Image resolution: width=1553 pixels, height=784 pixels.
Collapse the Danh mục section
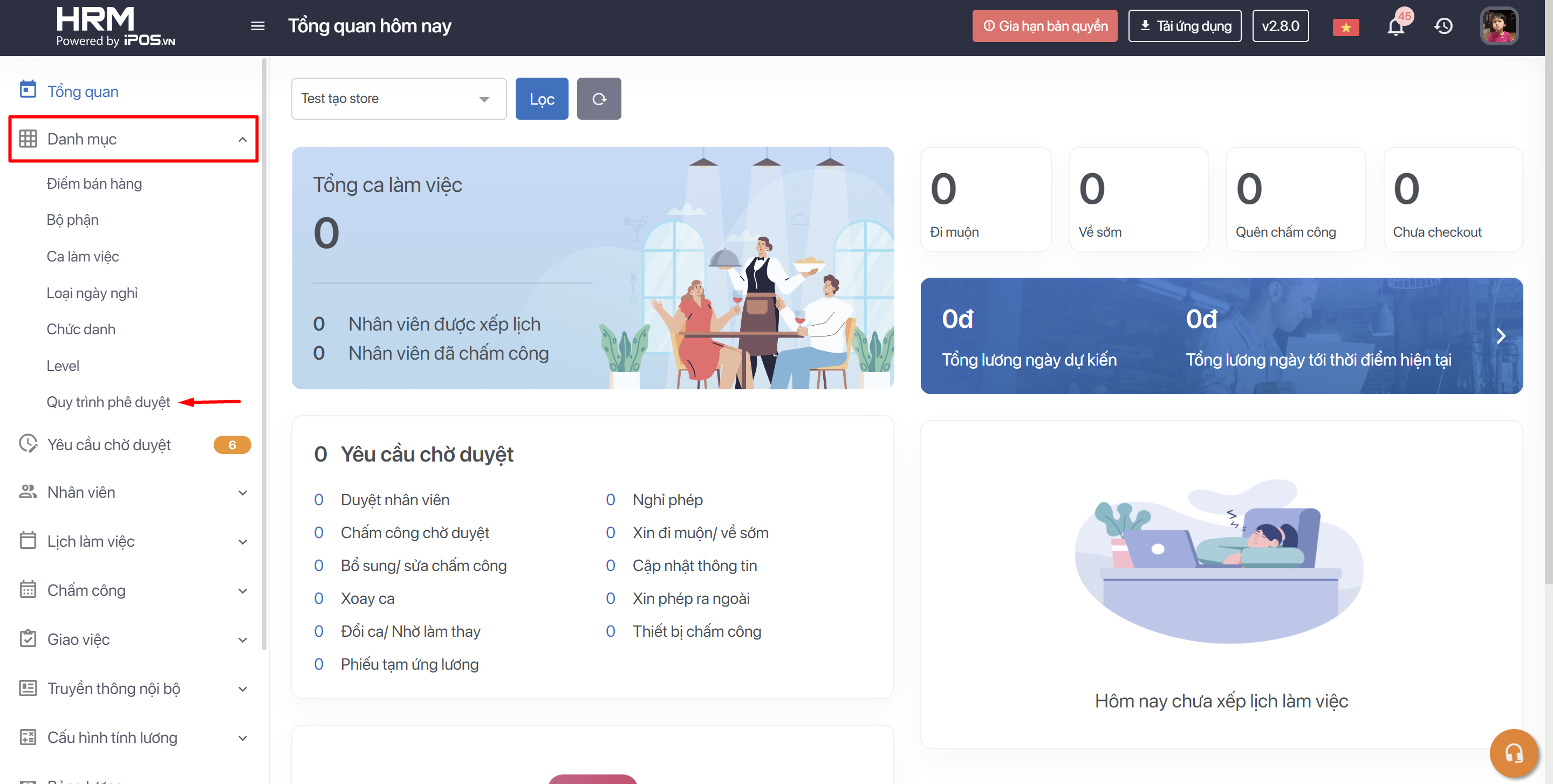point(242,140)
